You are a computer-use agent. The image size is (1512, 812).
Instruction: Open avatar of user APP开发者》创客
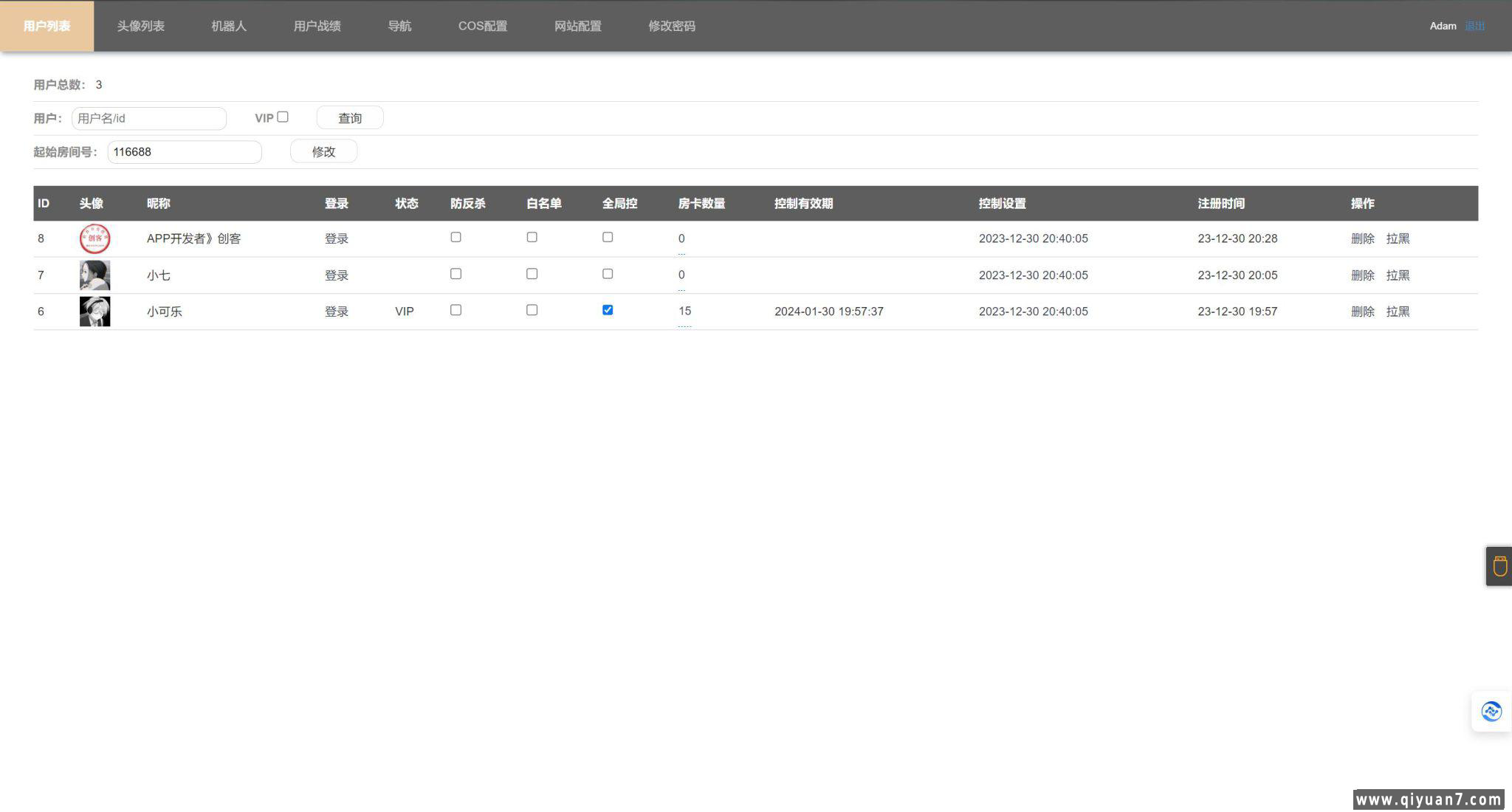tap(94, 238)
